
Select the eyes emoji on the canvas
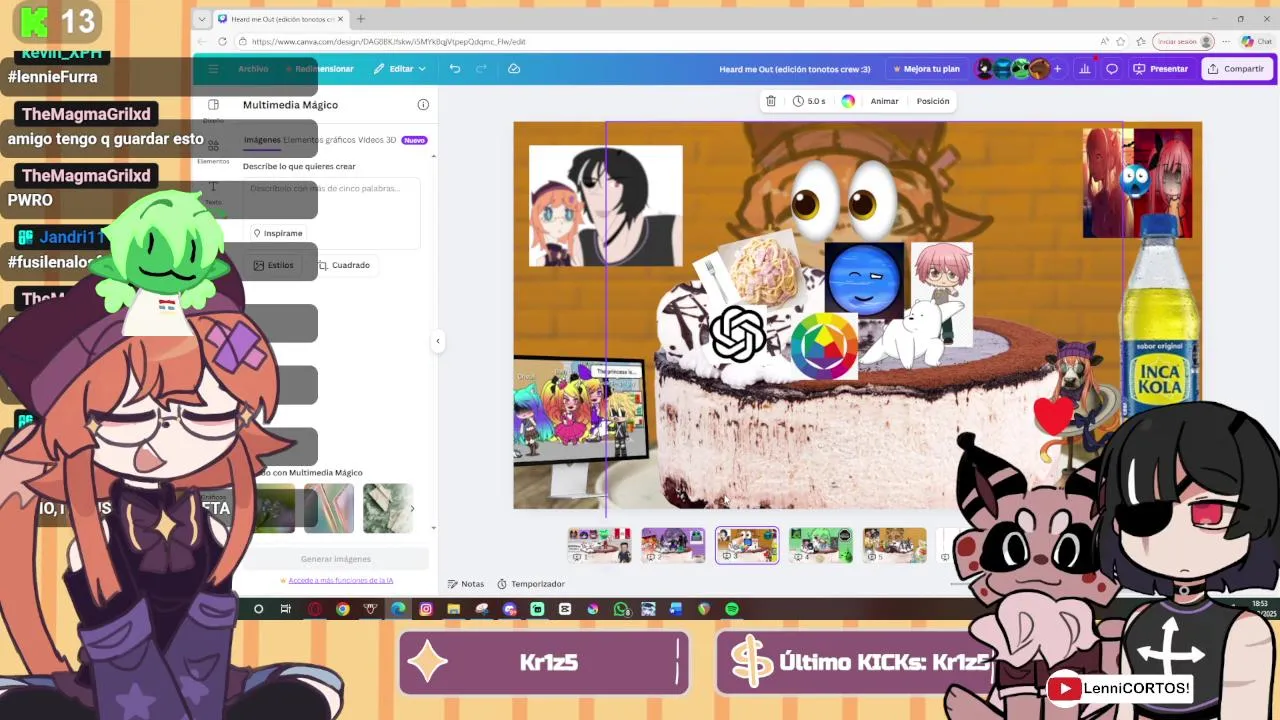(x=843, y=200)
